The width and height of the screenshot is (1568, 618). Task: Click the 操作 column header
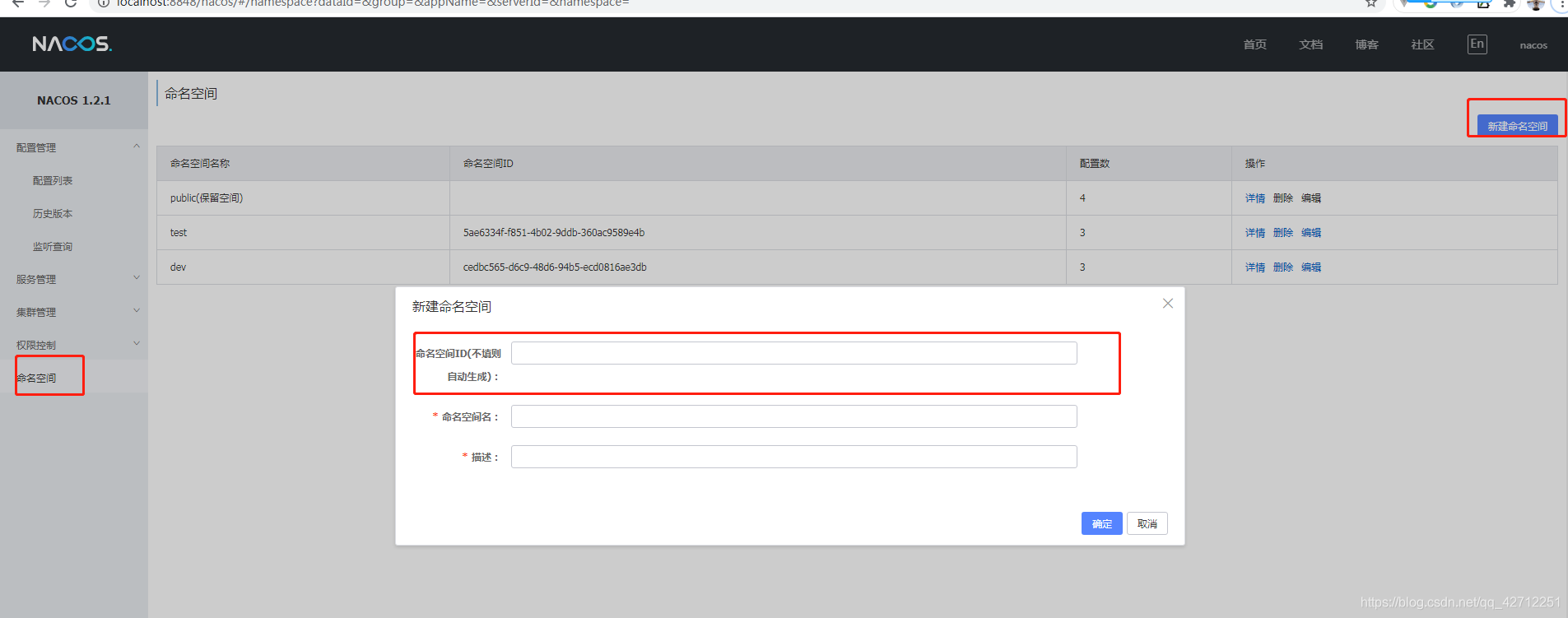coord(1394,164)
